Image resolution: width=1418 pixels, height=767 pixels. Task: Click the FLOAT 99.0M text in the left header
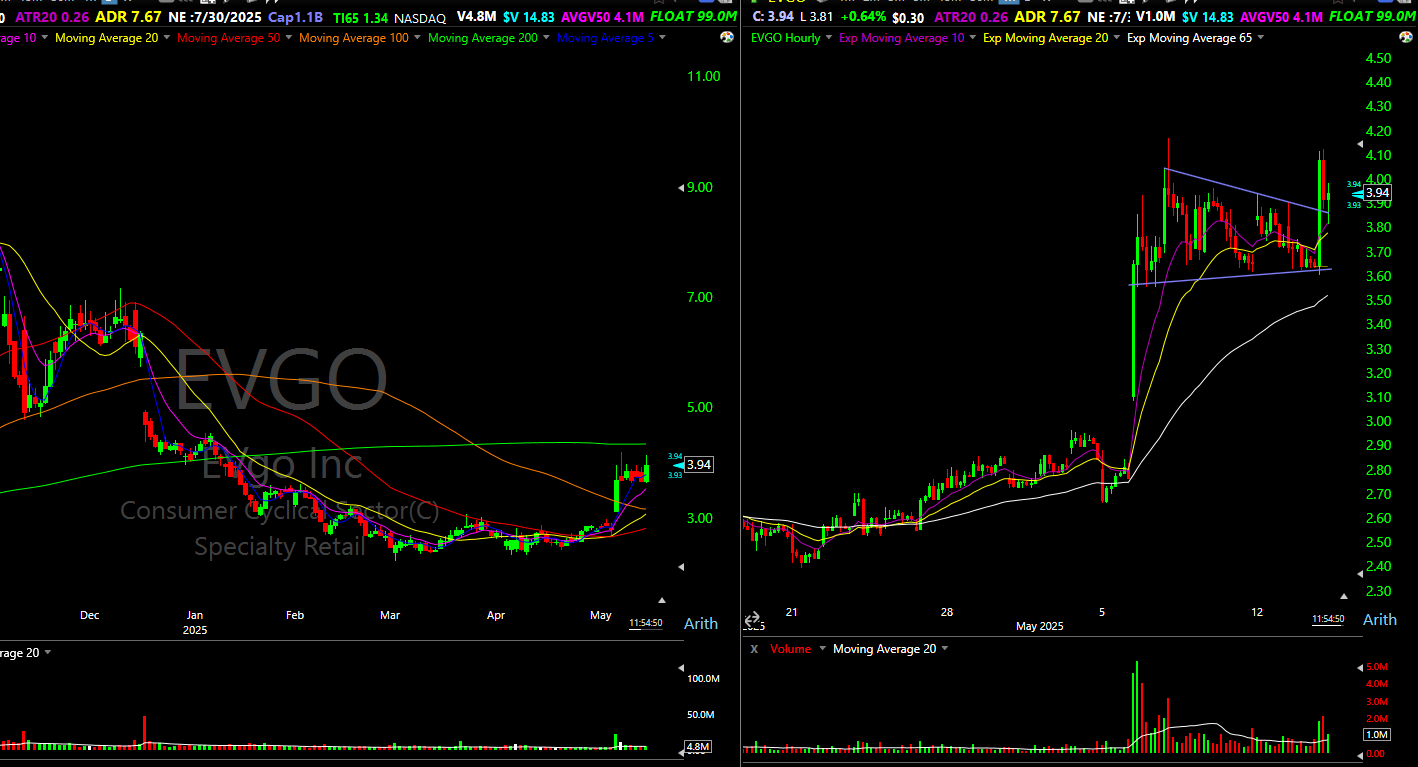[693, 17]
